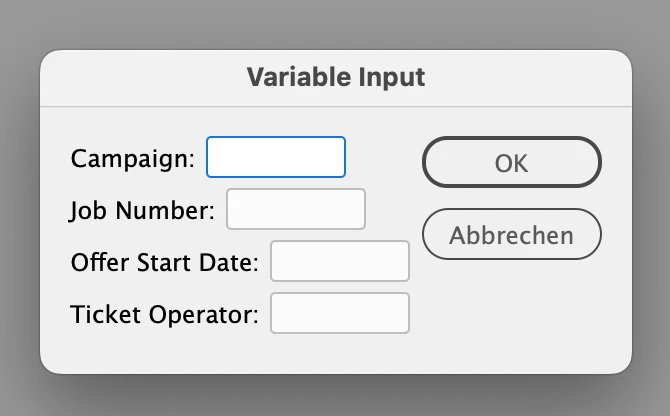Screen dimensions: 670x416
Task: Select the Offer Start Date field
Action: pyautogui.click(x=340, y=262)
